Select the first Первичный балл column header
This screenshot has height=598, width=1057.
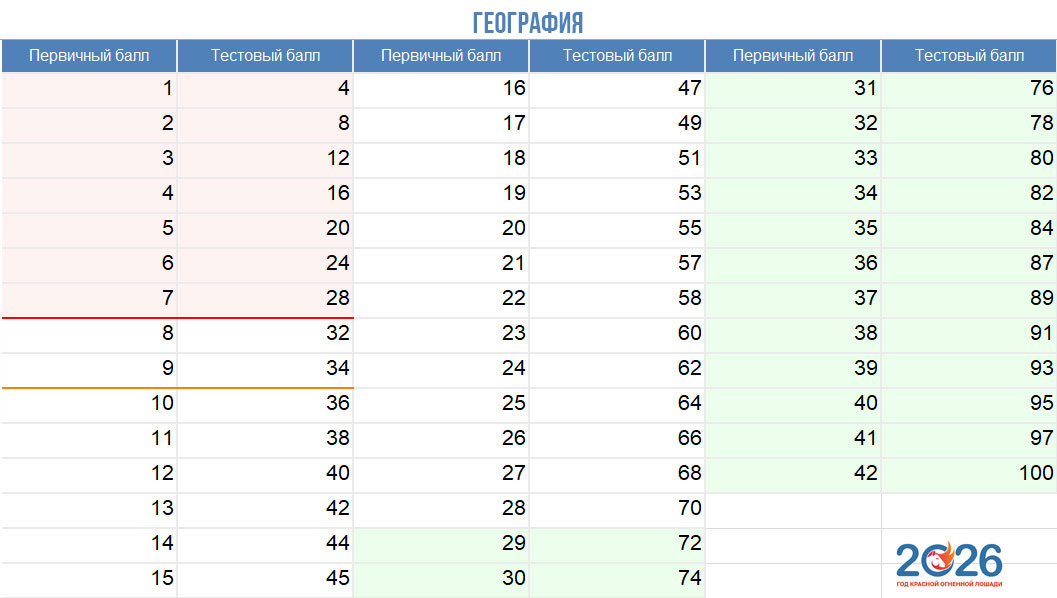(x=89, y=56)
